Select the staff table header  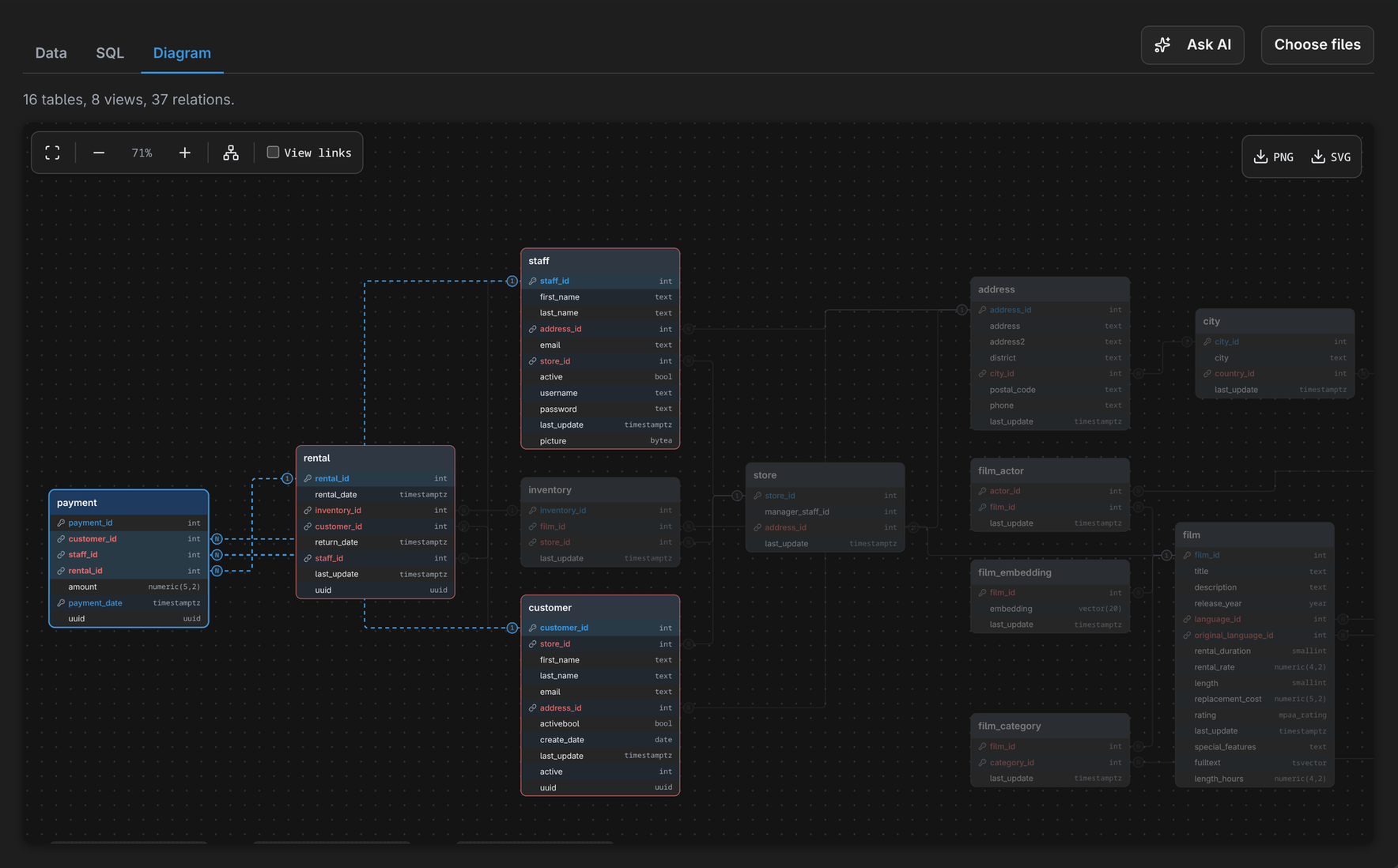pos(600,261)
